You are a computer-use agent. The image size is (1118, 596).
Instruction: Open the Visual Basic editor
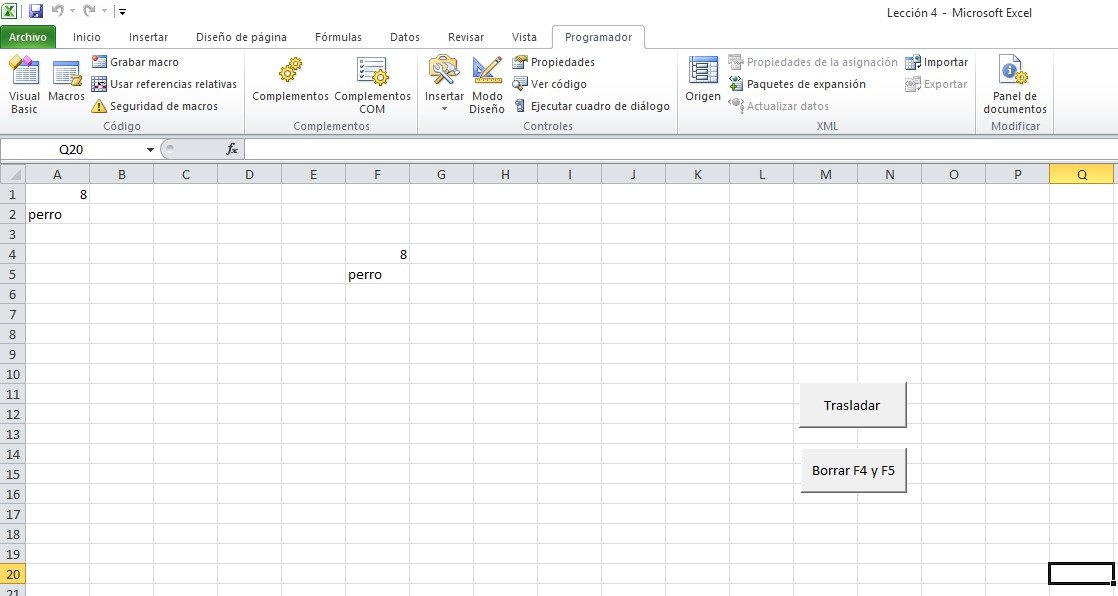coord(24,84)
